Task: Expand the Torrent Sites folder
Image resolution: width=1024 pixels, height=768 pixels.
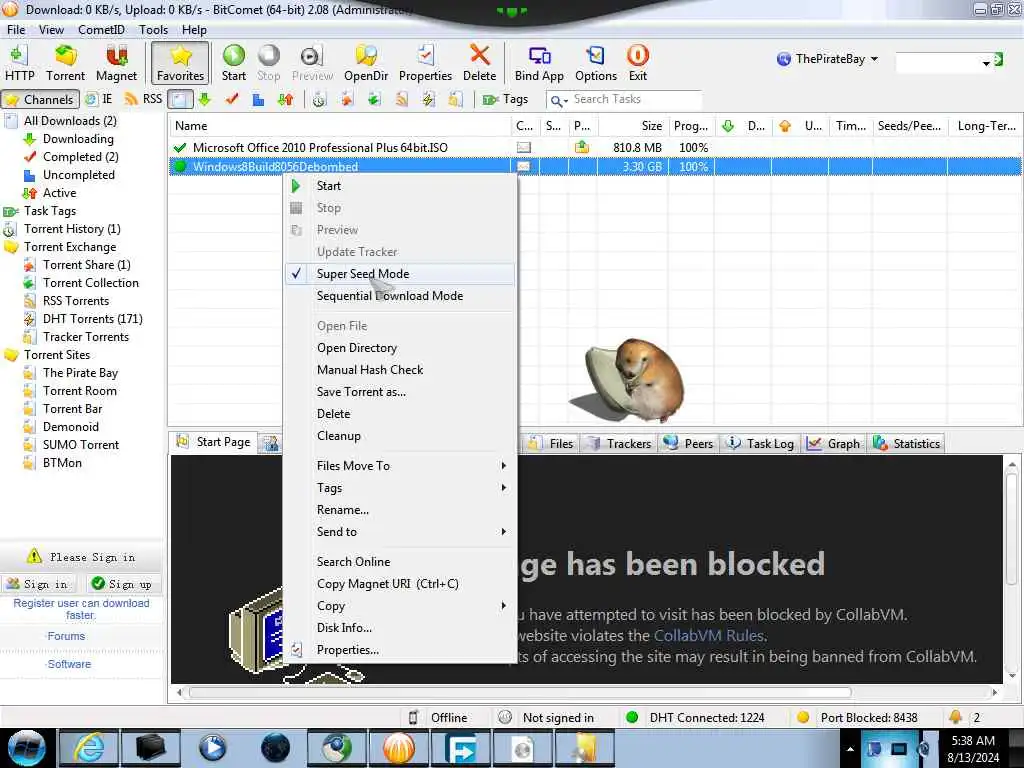Action: [x=56, y=355]
